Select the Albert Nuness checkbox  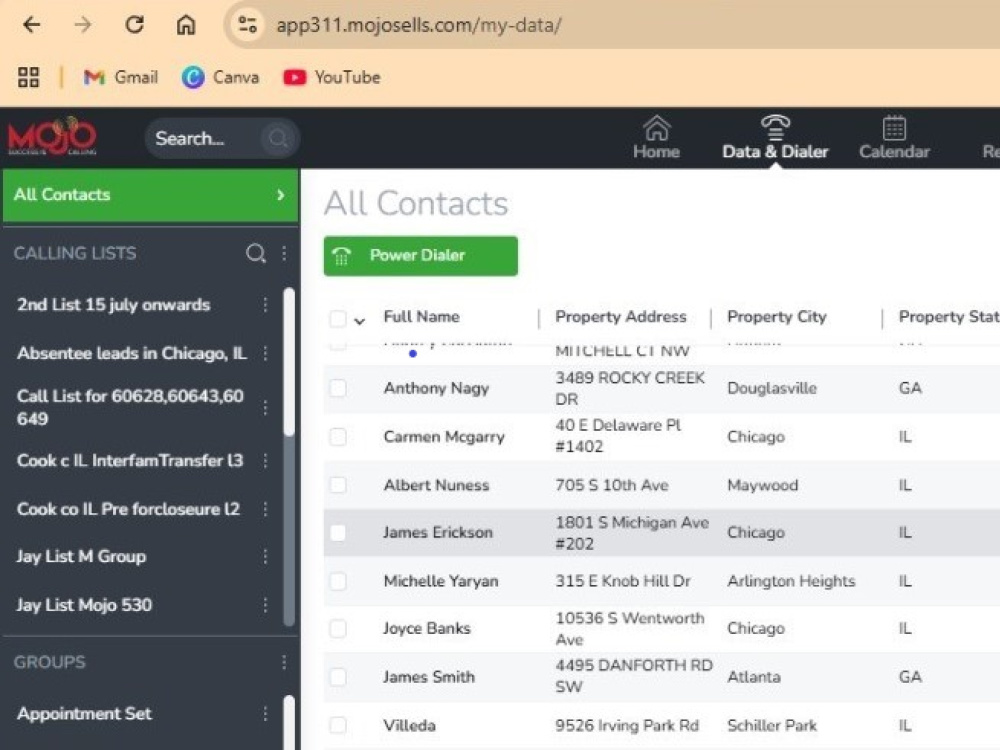point(337,485)
